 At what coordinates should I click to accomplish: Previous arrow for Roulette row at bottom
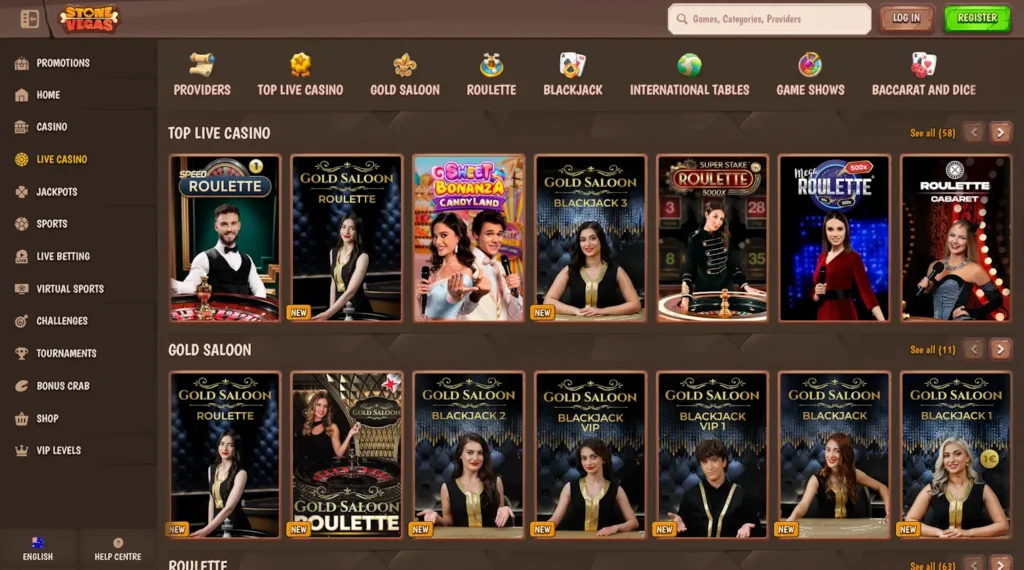click(974, 564)
